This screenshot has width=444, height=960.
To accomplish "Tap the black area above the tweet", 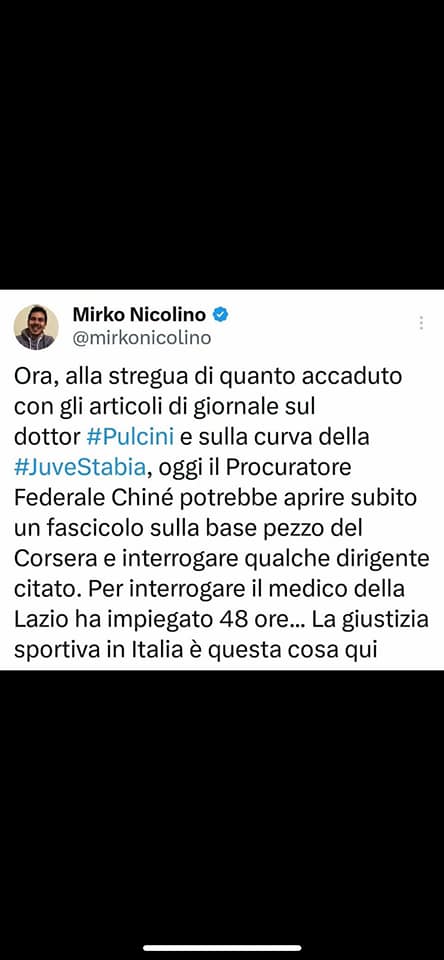I will point(222,144).
